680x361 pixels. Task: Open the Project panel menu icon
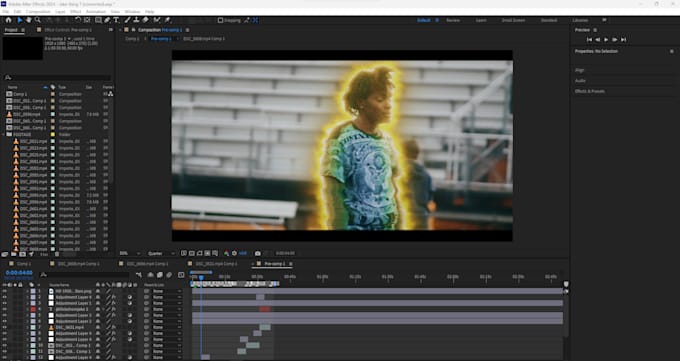[x=23, y=30]
